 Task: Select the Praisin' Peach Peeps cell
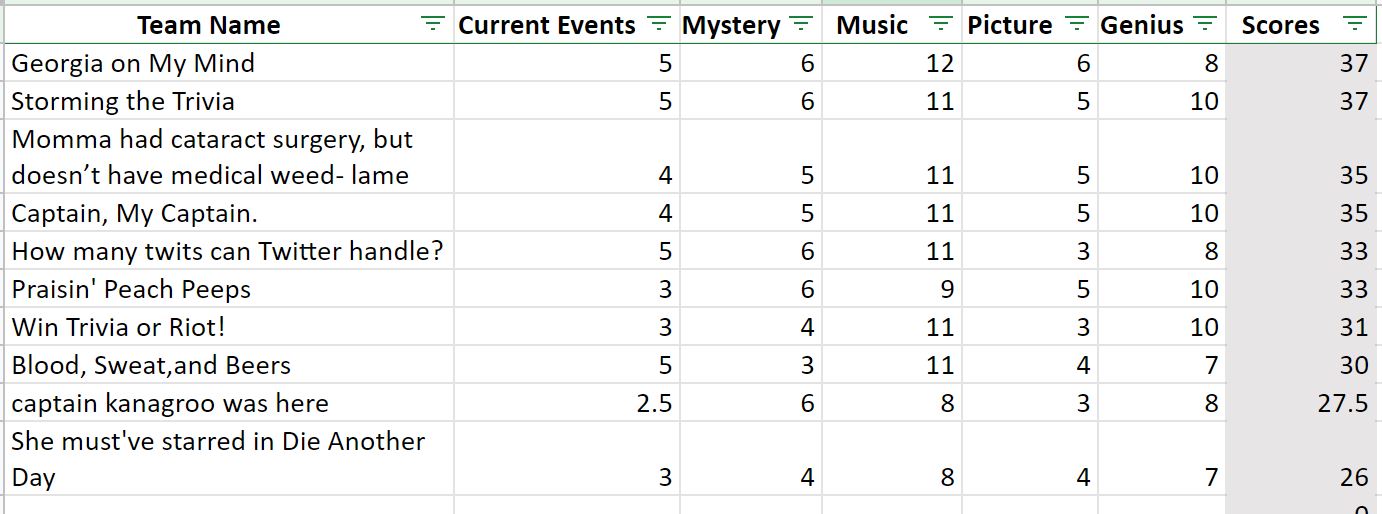(229, 289)
